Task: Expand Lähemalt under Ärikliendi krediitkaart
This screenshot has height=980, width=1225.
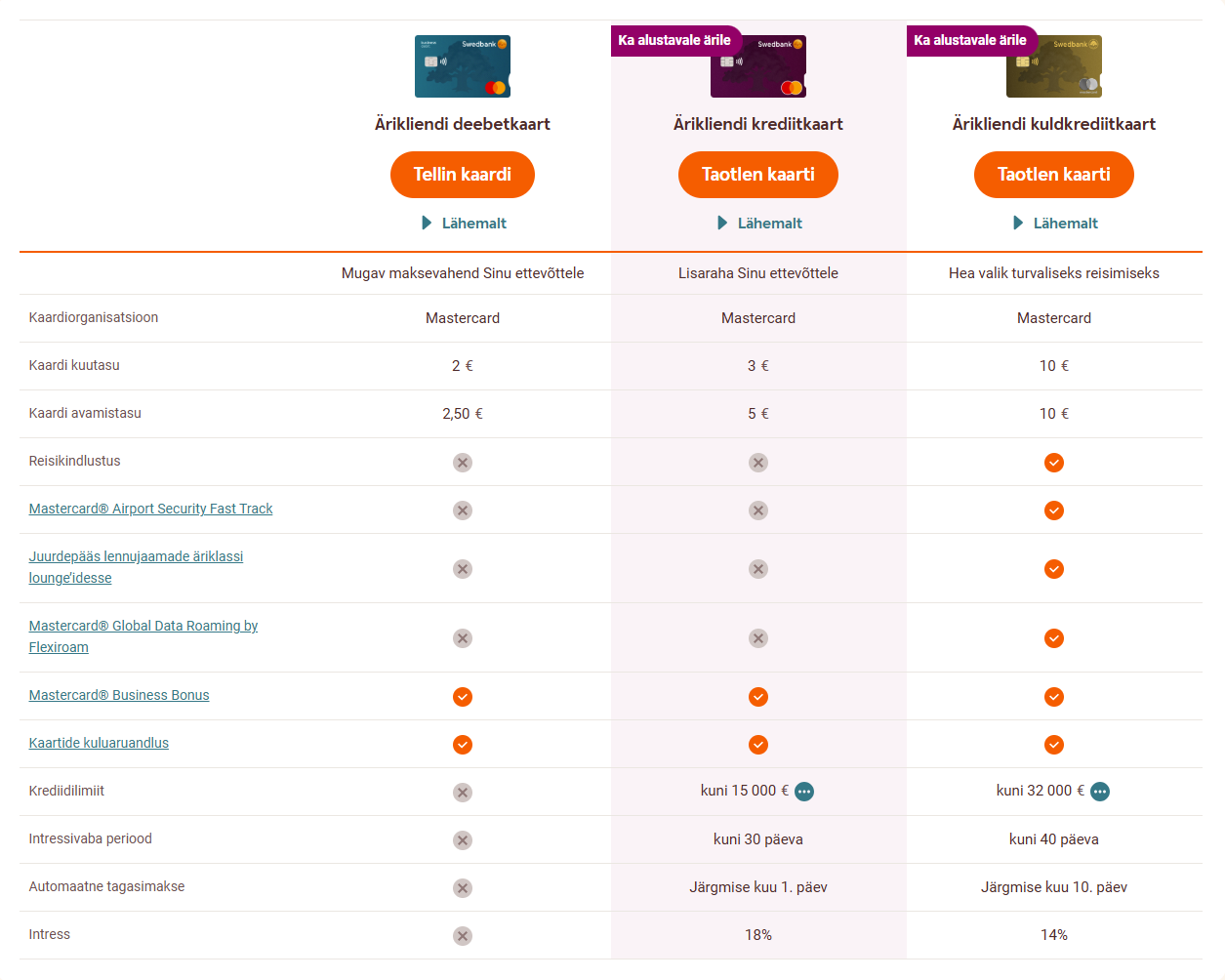Action: point(759,224)
